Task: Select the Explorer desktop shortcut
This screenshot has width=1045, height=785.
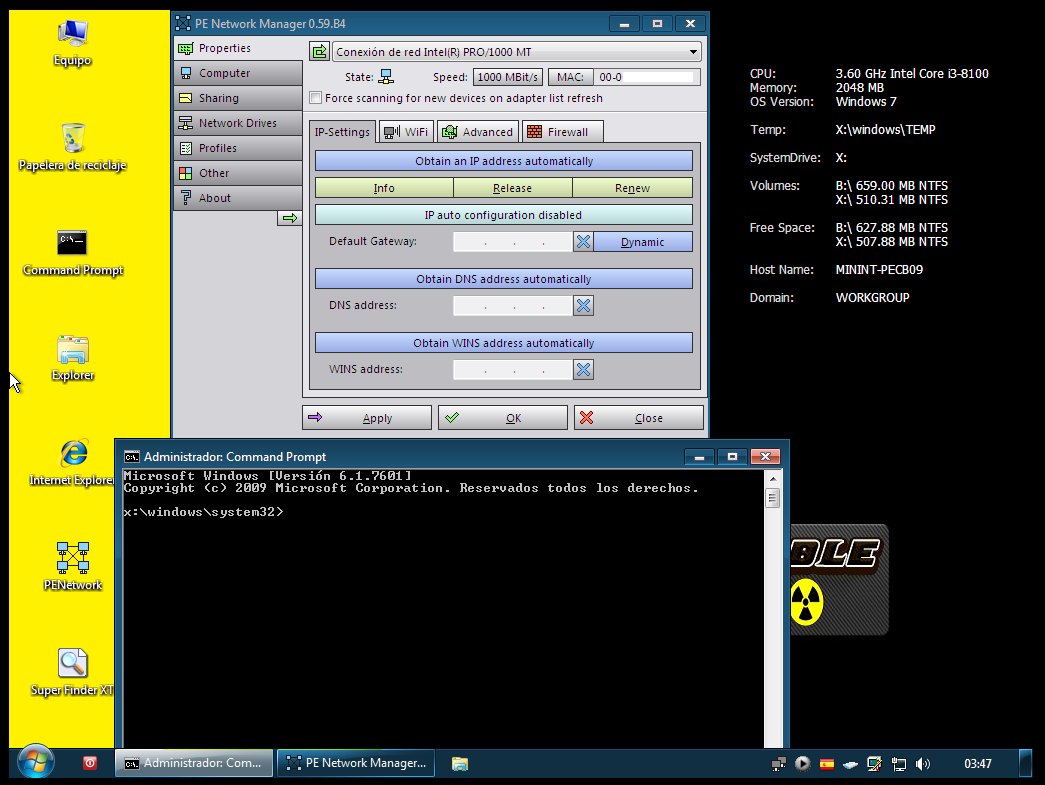Action: (x=73, y=358)
